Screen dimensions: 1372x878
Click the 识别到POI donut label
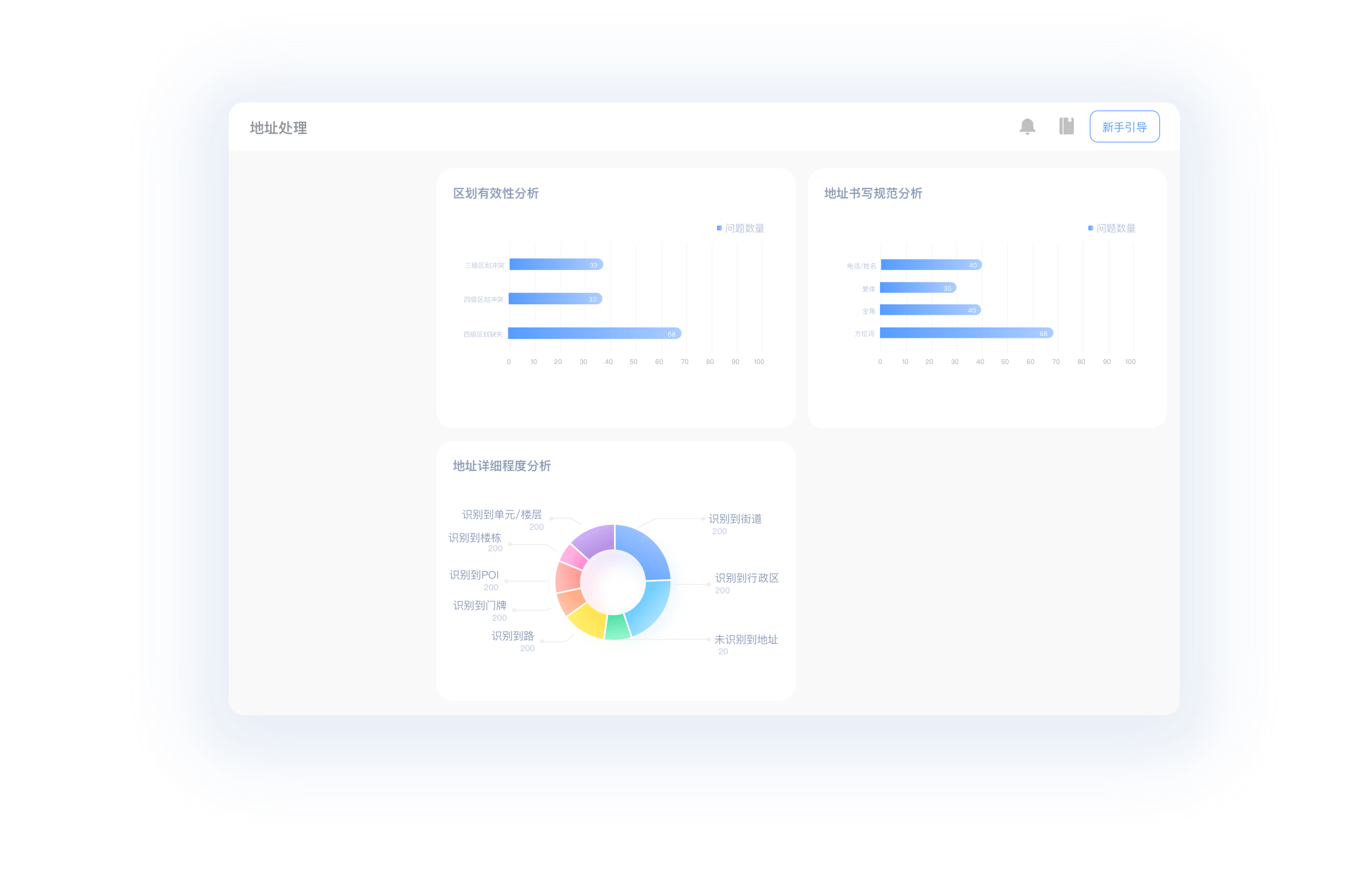click(x=474, y=574)
